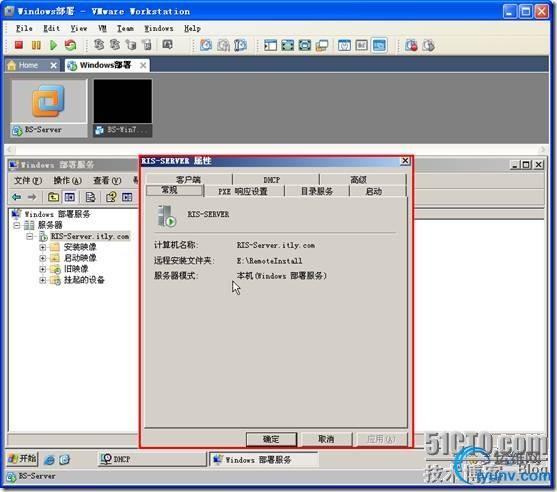Click the Quick Switch mode icon
Screen dimensions: 557x492
pyautogui.click(x=304, y=45)
